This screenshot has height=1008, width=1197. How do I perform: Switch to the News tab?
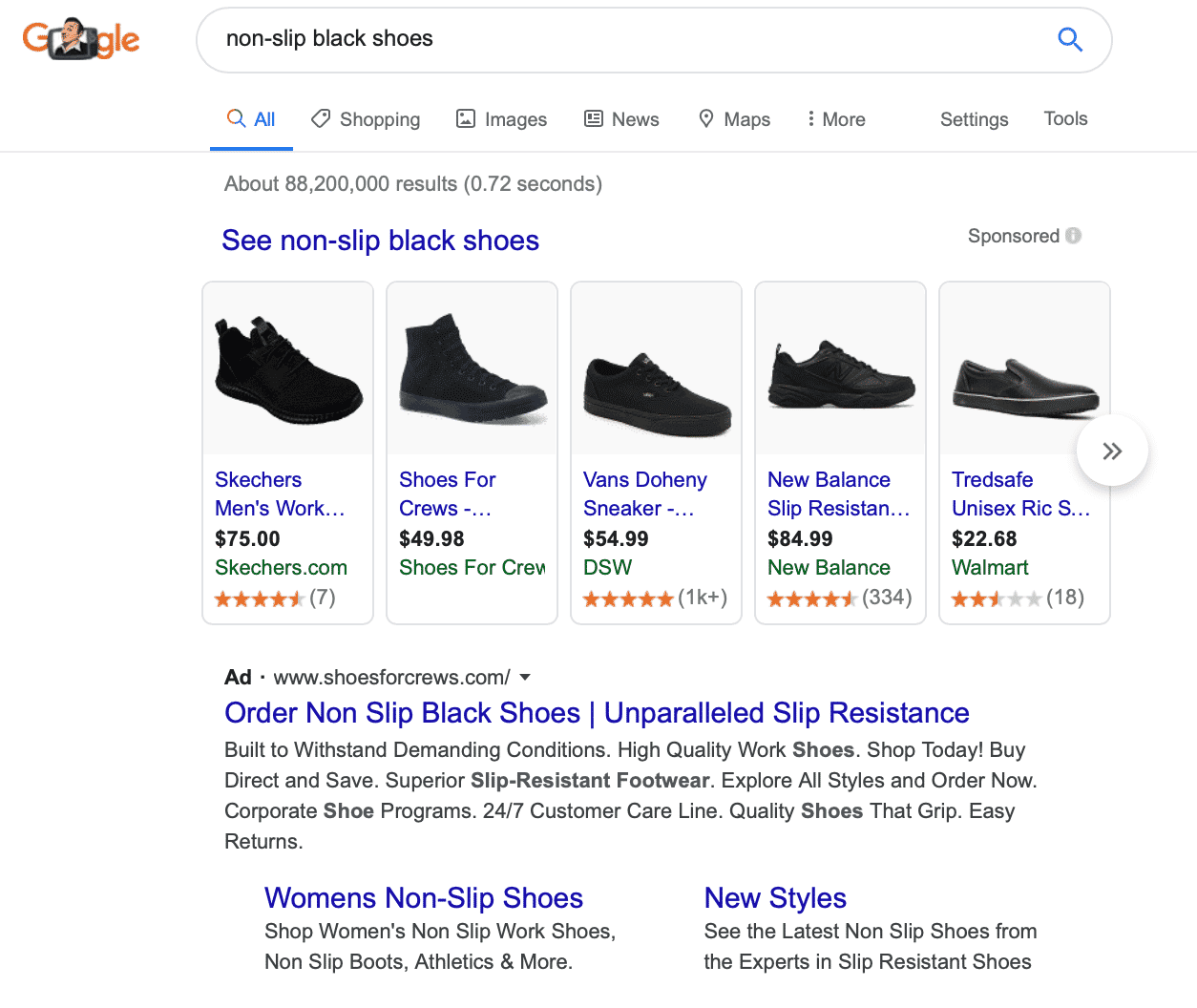click(x=621, y=119)
